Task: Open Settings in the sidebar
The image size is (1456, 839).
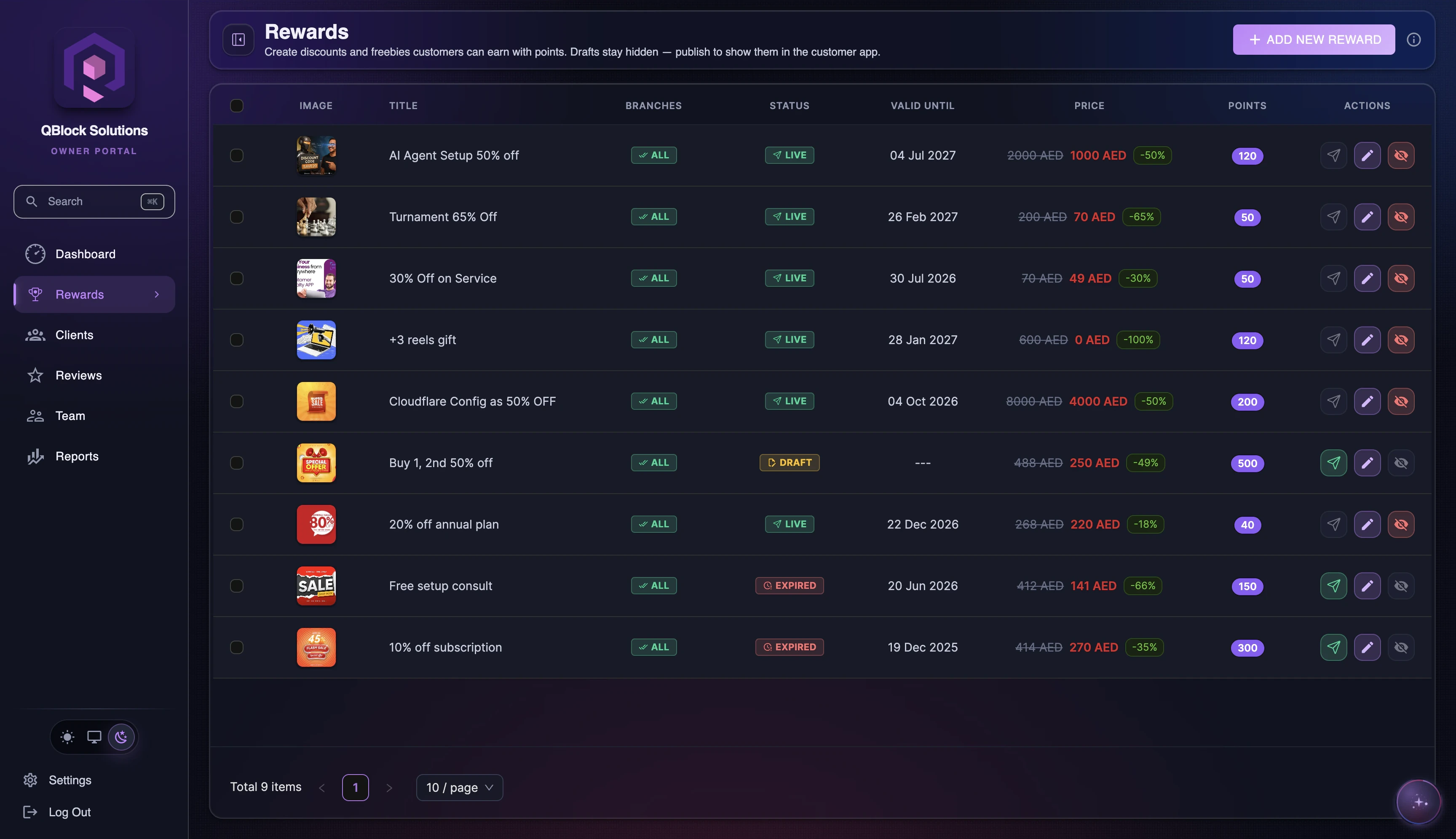Action: (58, 780)
